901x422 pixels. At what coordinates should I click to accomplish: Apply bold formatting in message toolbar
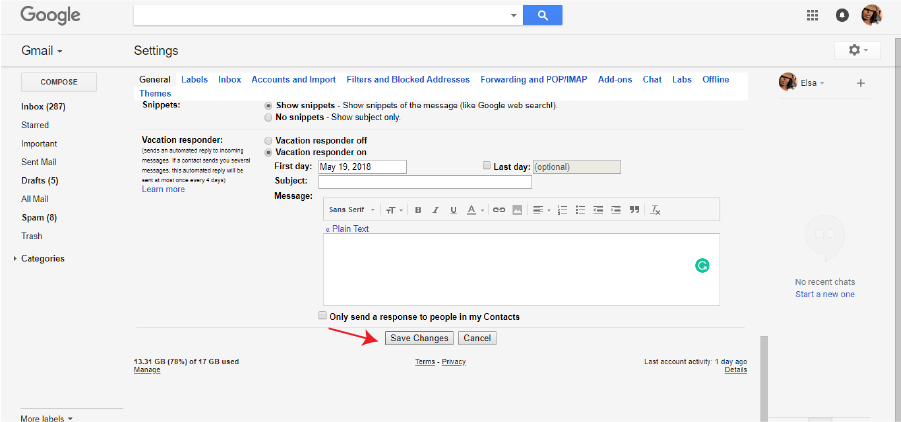click(418, 210)
